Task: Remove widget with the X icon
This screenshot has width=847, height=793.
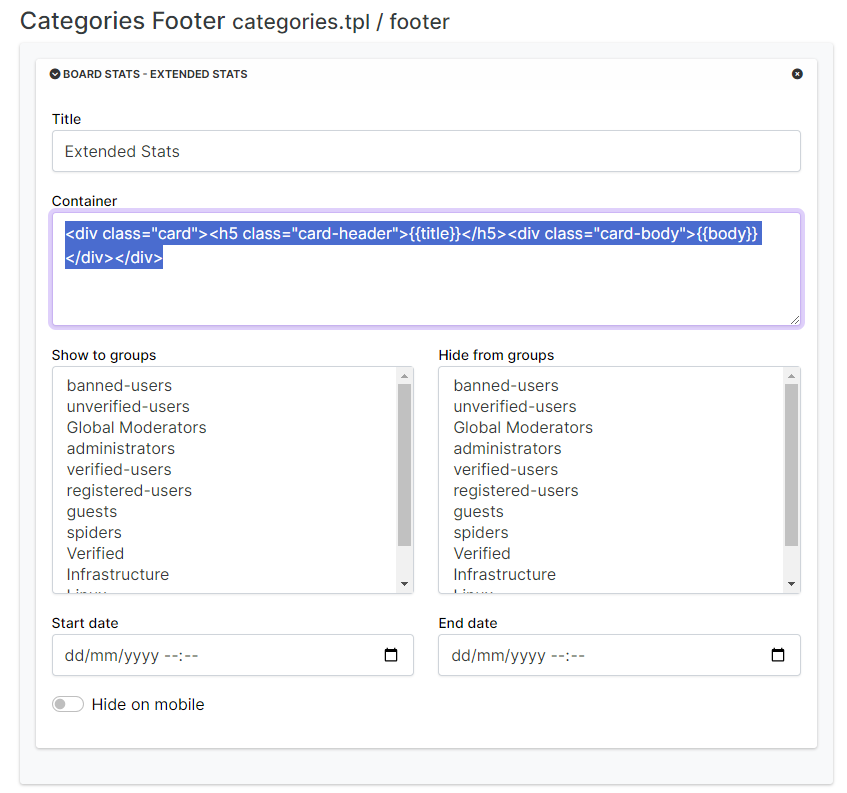Action: [x=797, y=74]
